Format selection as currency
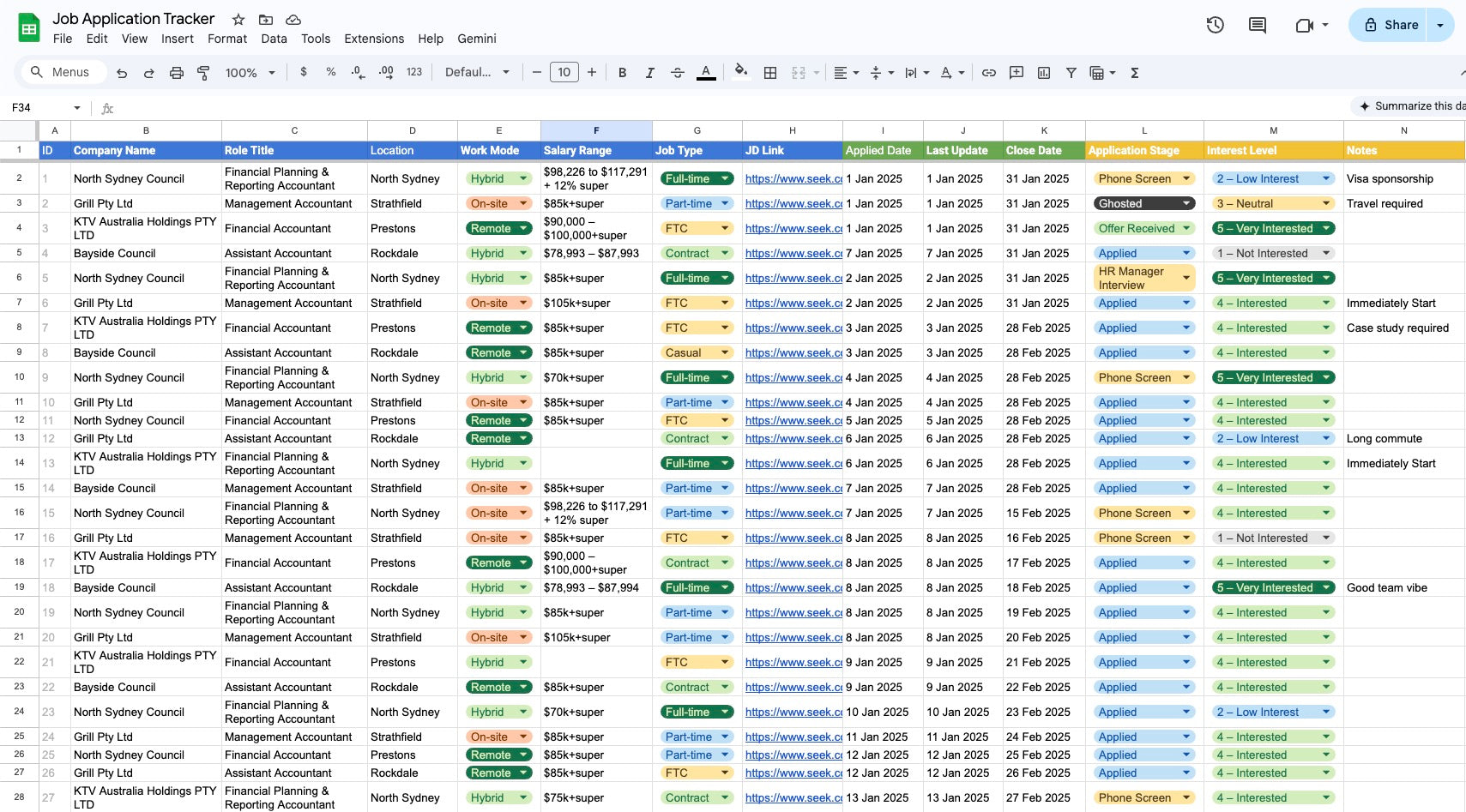Screen dimensions: 1466x812 303,73
